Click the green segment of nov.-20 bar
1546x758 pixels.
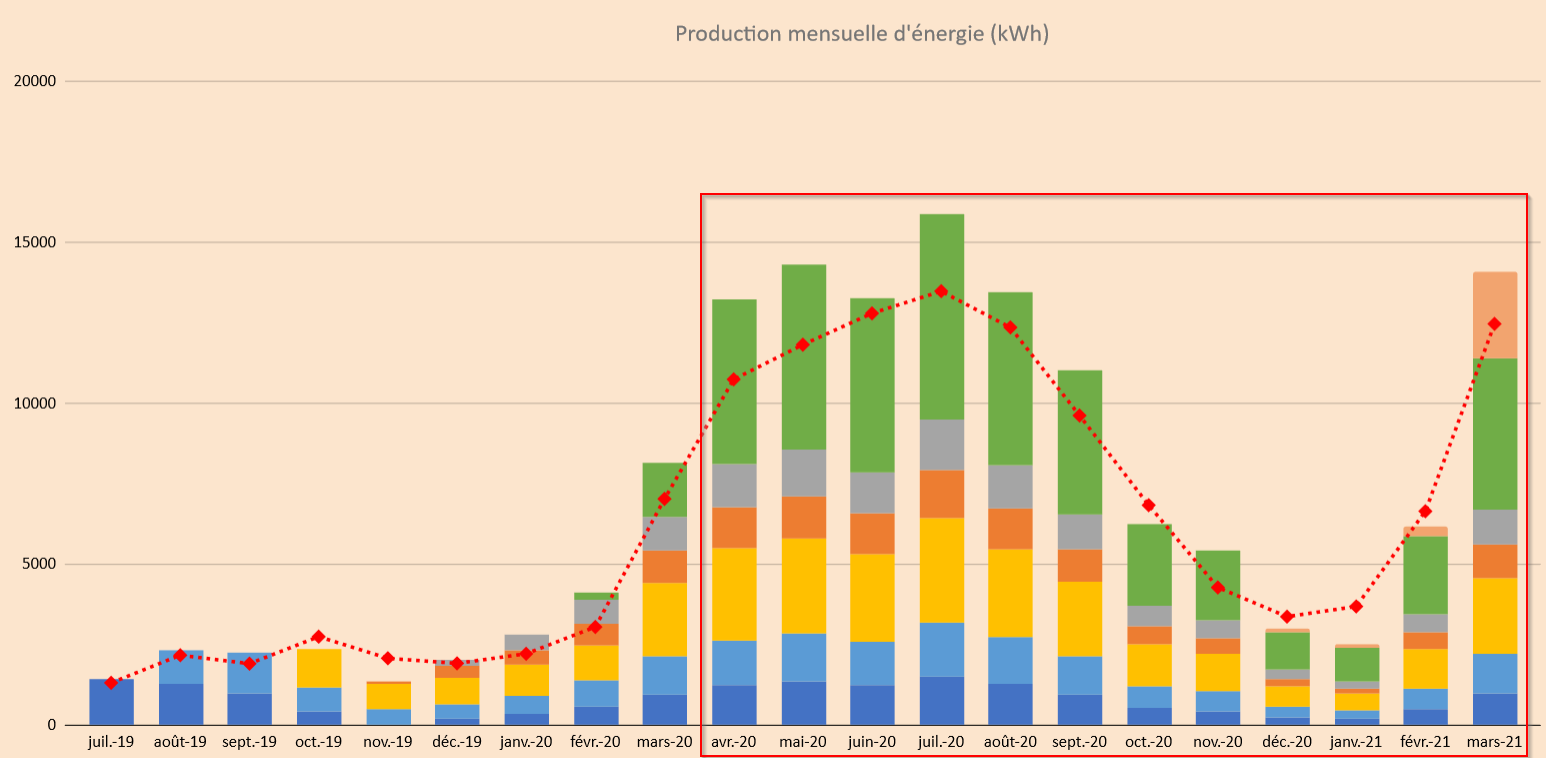coord(1218,585)
